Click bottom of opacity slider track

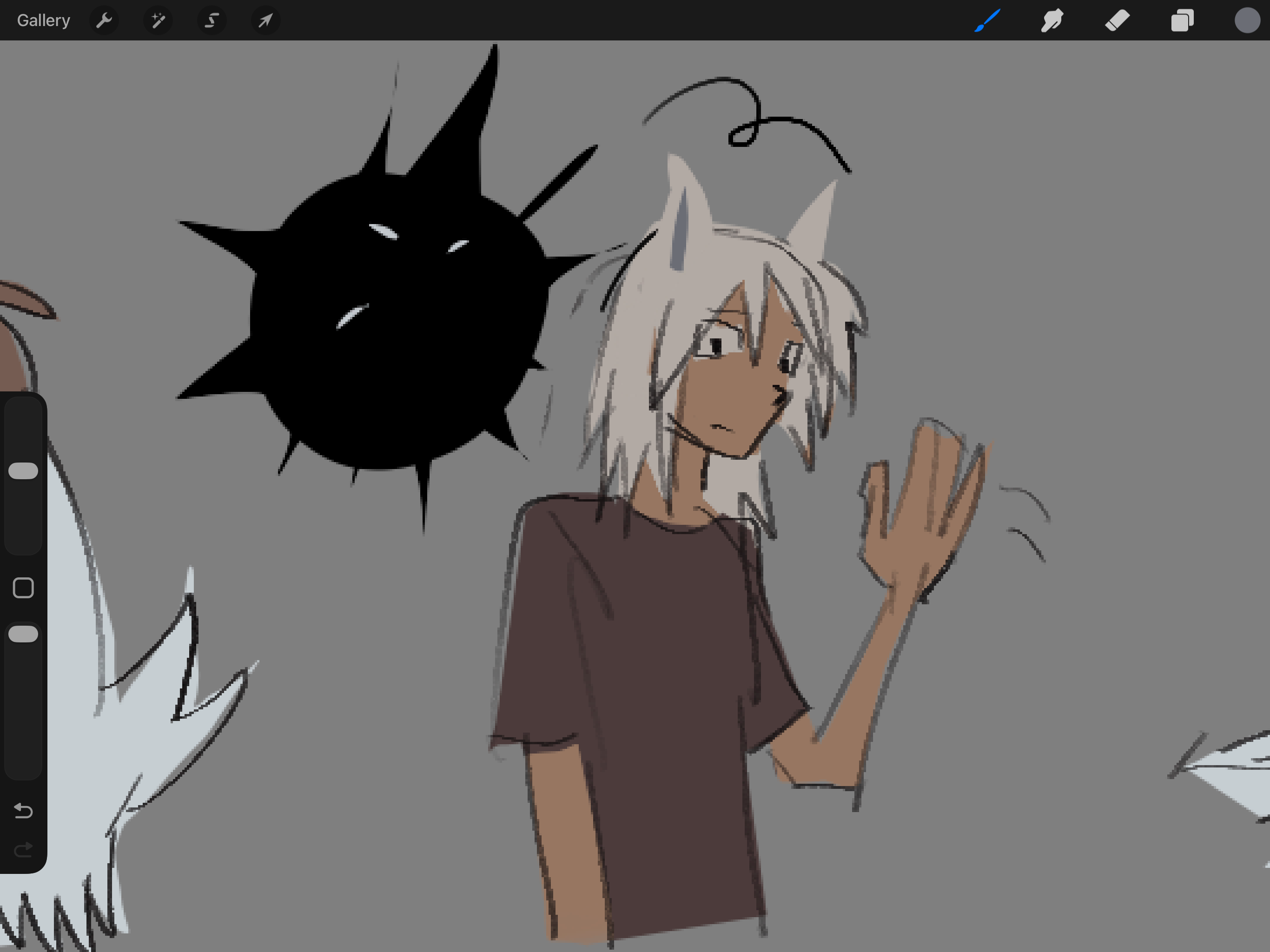tap(23, 767)
